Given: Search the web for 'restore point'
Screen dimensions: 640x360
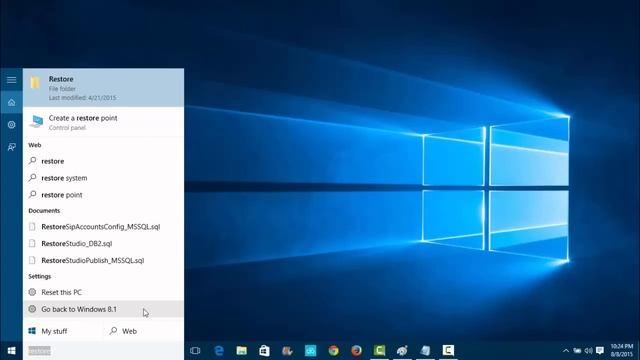Looking at the screenshot, I should [103, 195].
